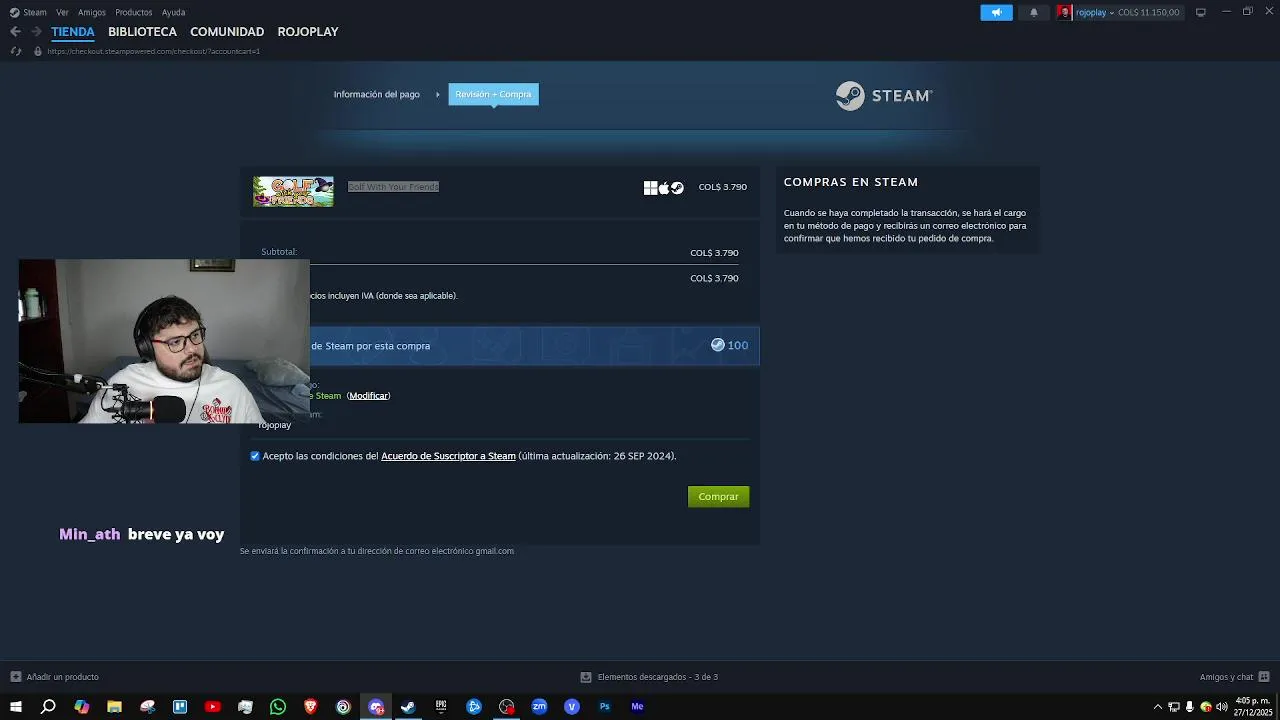Screen dimensions: 1280x720
Task: Open the Windows Start menu
Action: coord(15,707)
